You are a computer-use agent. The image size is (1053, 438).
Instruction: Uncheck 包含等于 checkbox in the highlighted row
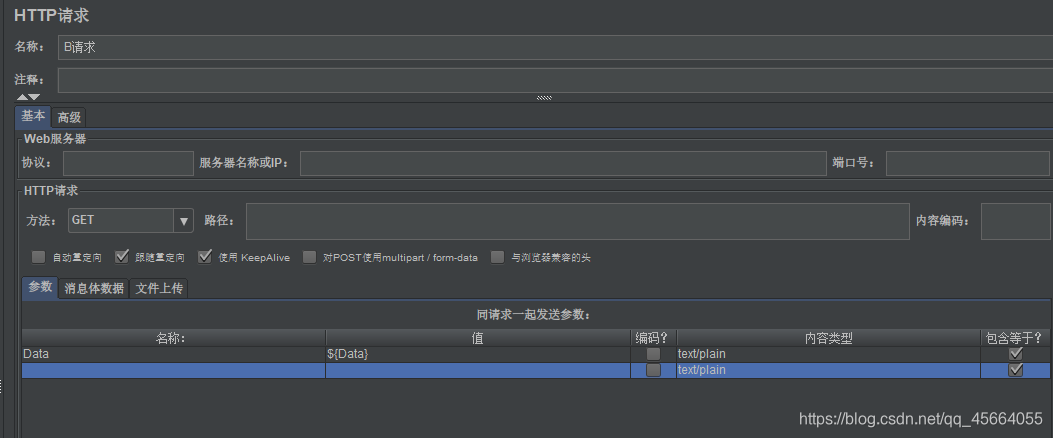coord(1015,370)
